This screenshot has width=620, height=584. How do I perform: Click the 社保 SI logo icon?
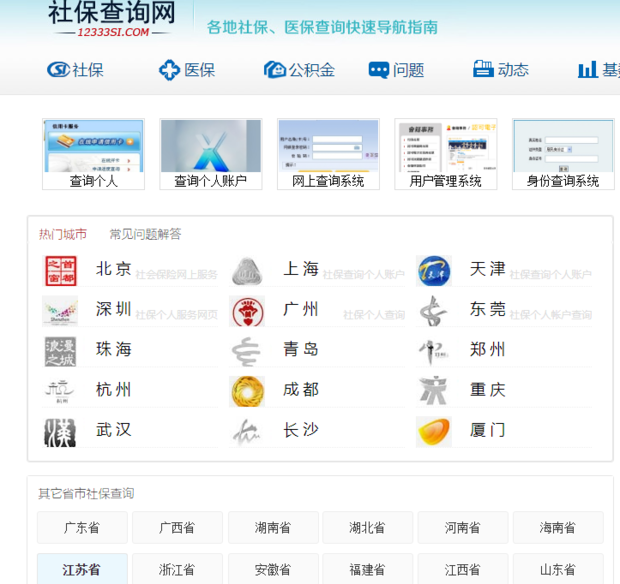[59, 70]
